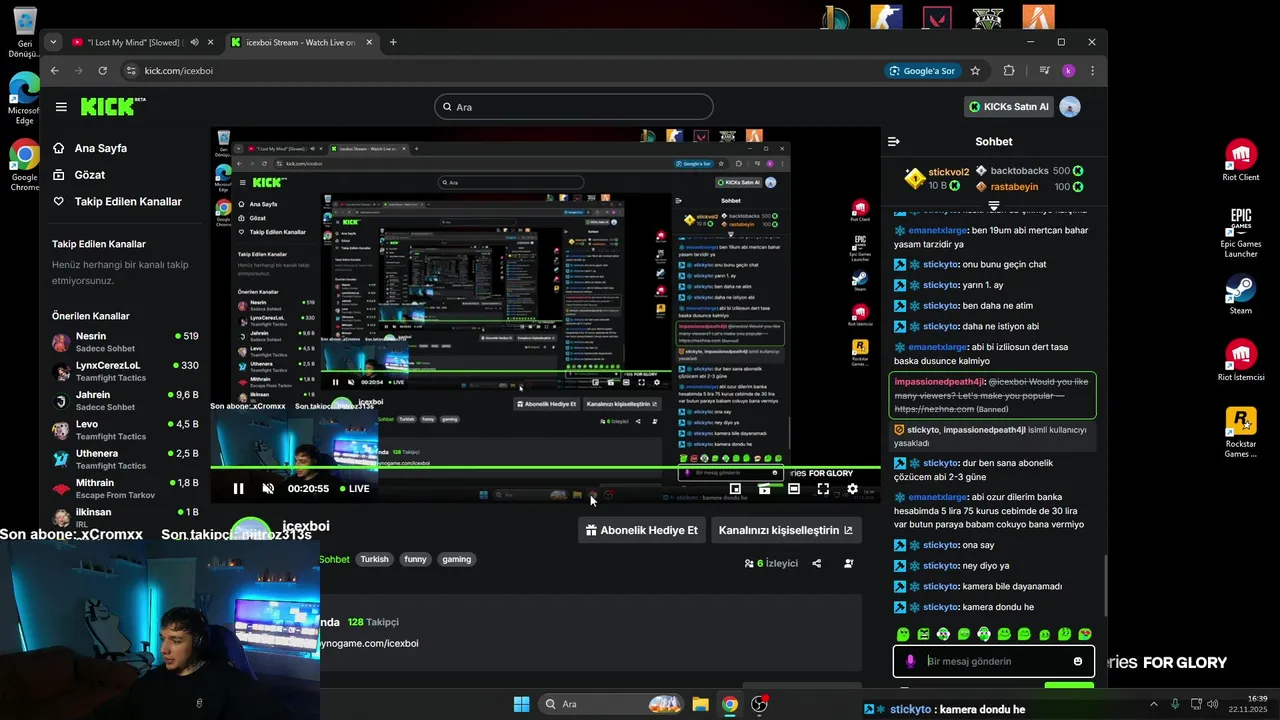Click the share stream icon

(x=817, y=564)
